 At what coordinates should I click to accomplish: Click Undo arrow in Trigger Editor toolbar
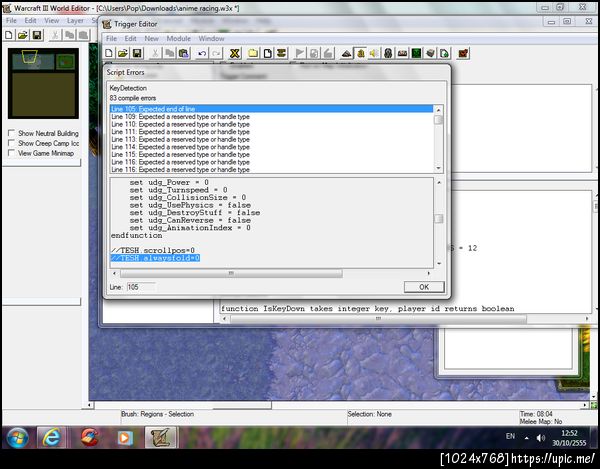click(x=202, y=53)
